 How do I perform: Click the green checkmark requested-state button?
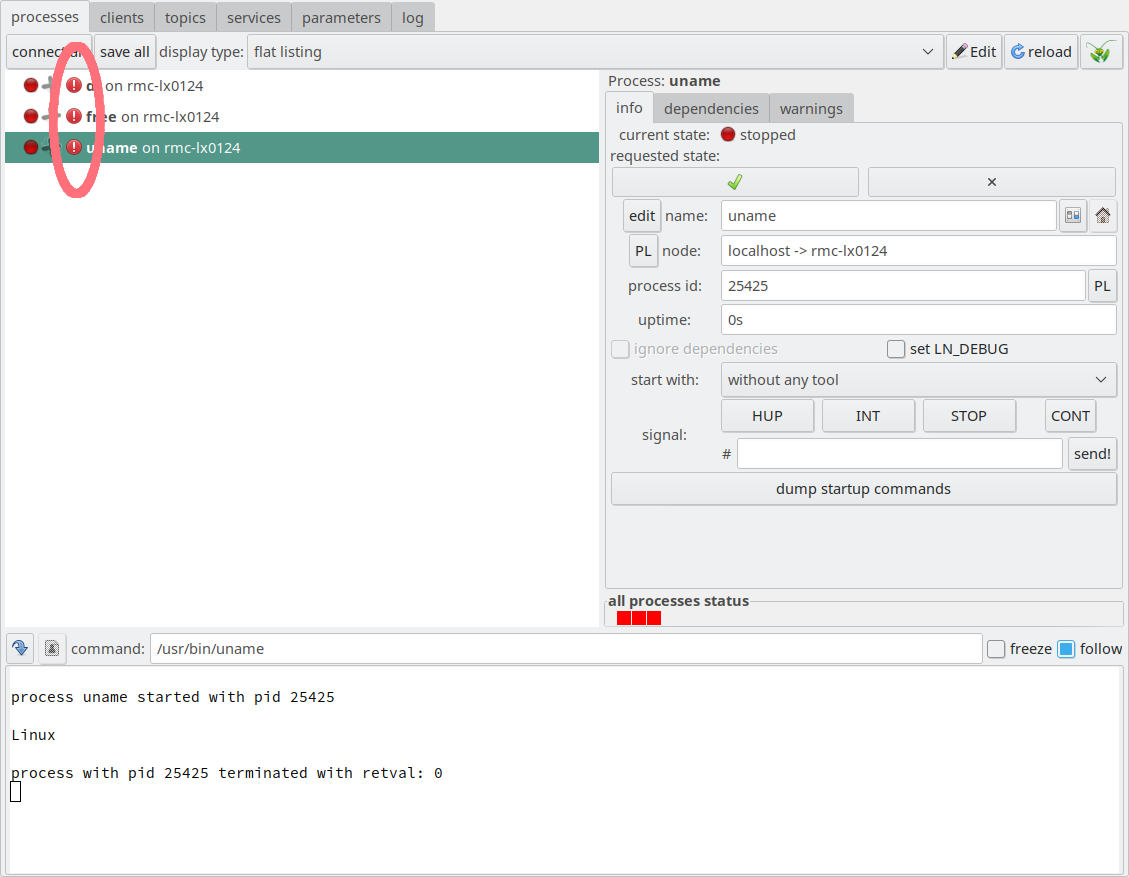[x=734, y=182]
